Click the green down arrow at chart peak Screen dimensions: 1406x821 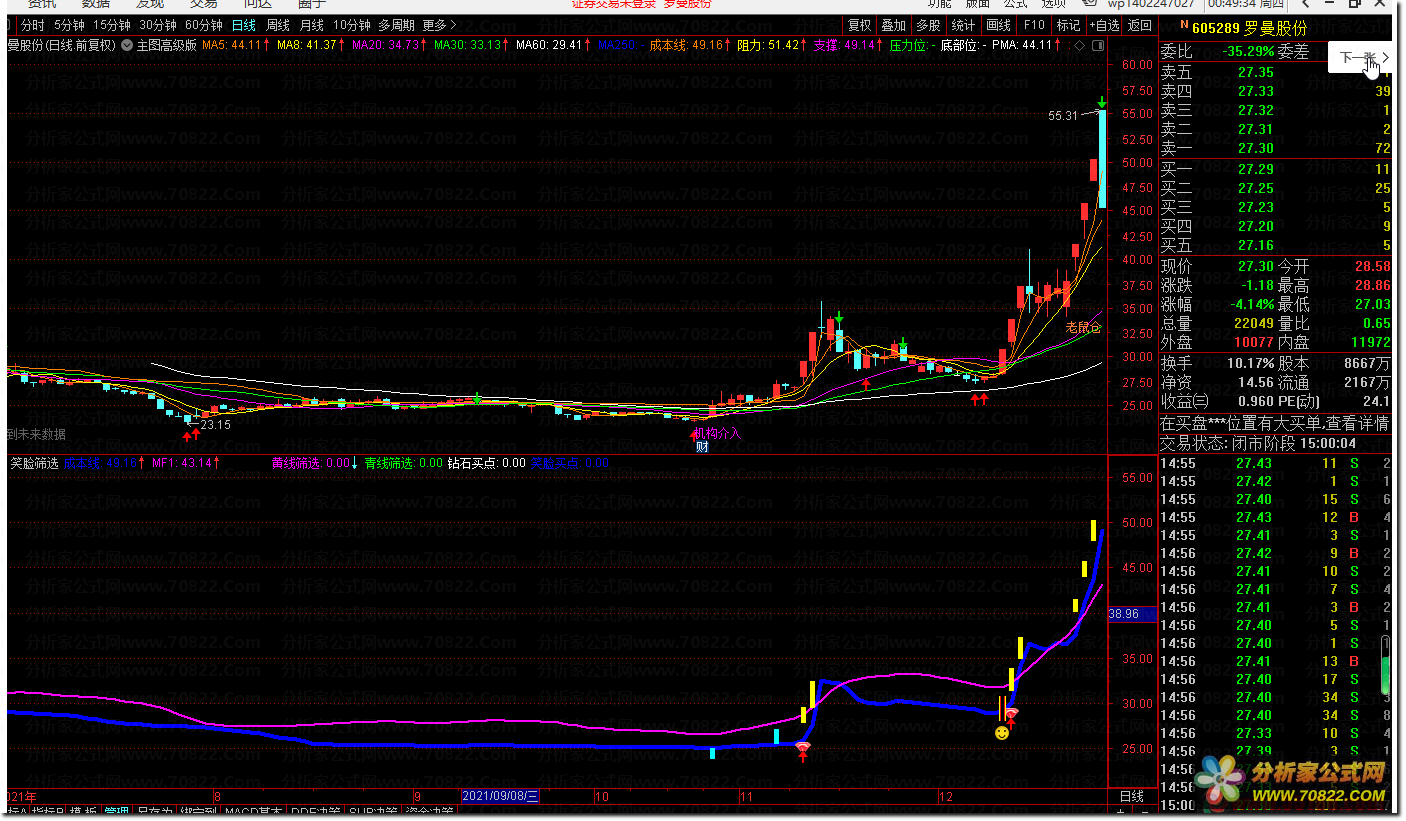1101,102
